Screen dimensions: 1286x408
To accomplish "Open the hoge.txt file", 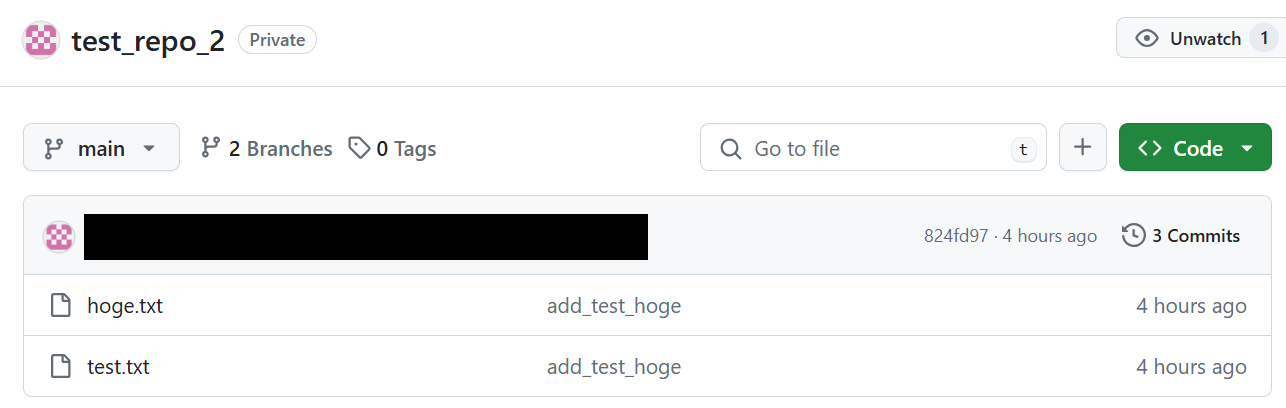I will pyautogui.click(x=125, y=306).
